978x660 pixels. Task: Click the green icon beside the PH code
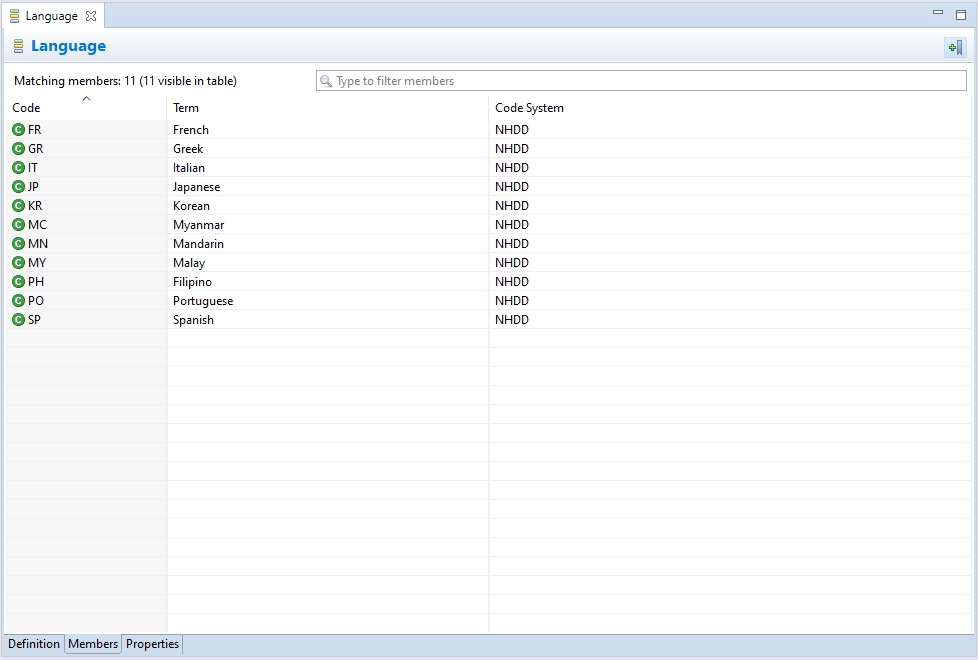[x=18, y=282]
